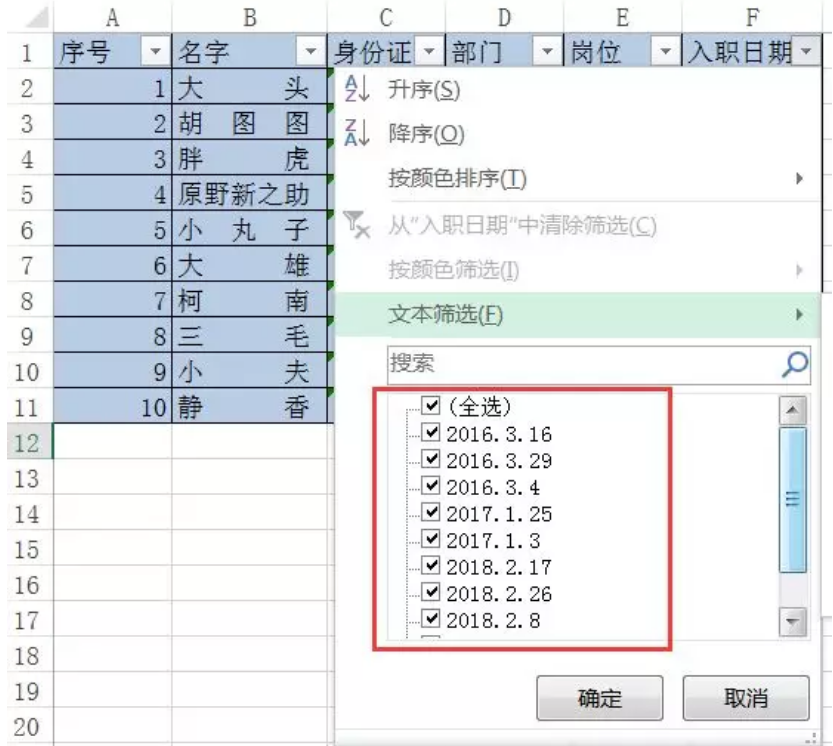Toggle the 2018.2.8 checkbox
833x746 pixels.
431,618
